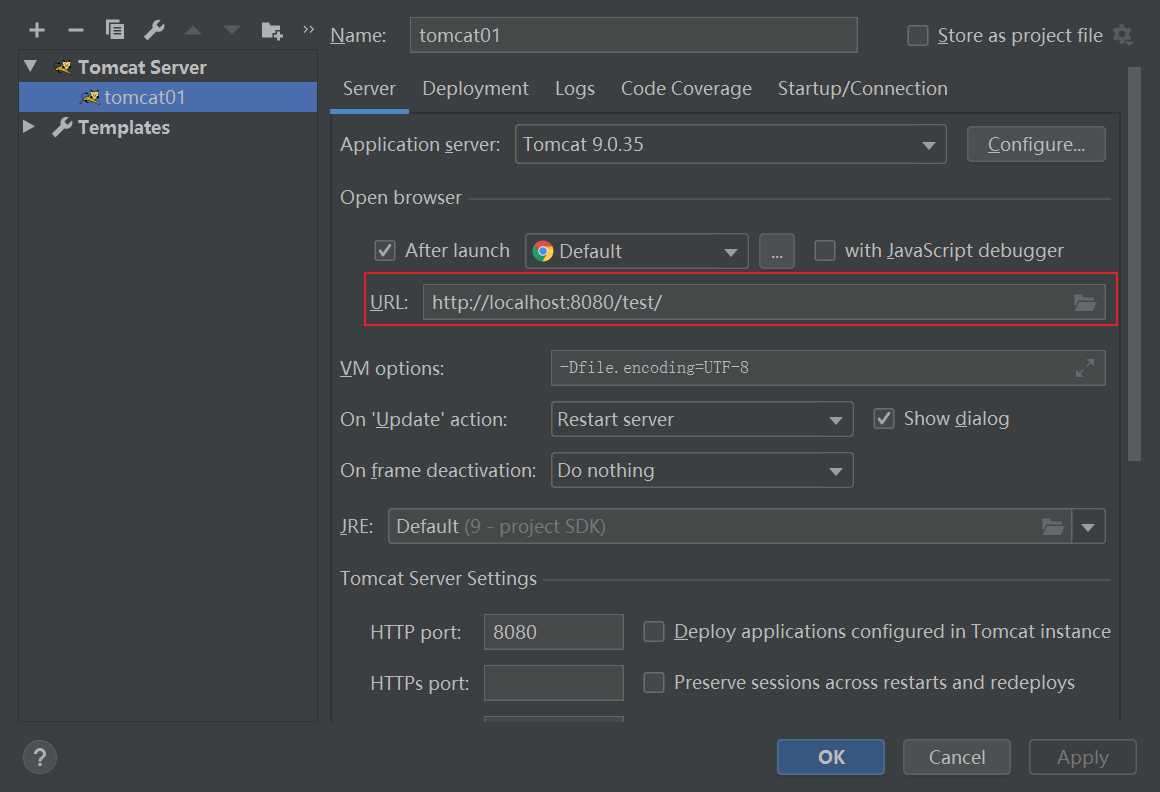This screenshot has width=1160, height=792.
Task: Uncheck the After launch checkbox
Action: 384,251
